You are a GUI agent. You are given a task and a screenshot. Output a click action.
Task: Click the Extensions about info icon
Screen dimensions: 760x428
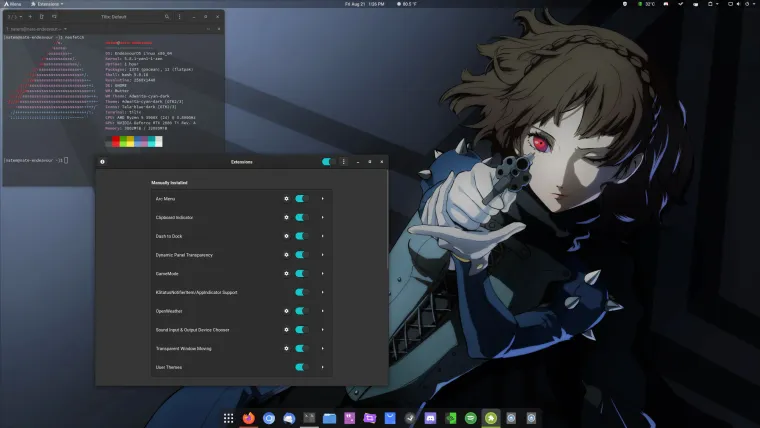point(104,161)
